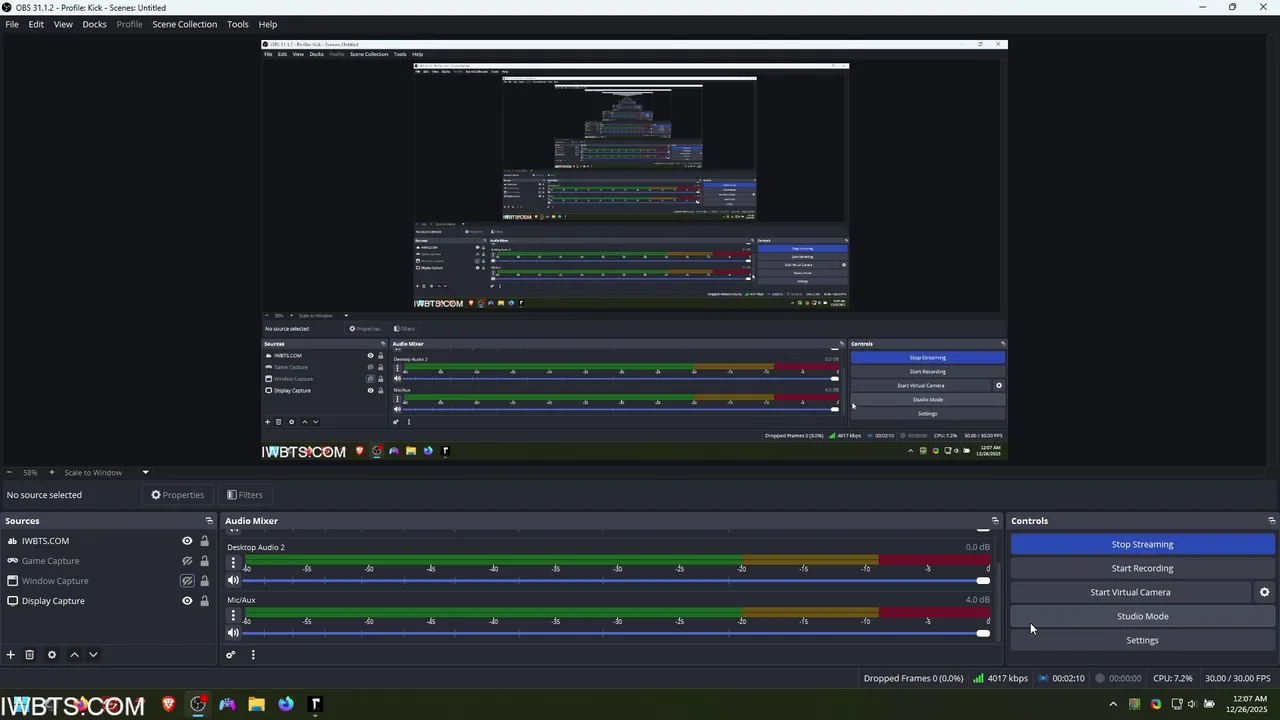Open the Mic/Aux three-dot options

click(233, 616)
